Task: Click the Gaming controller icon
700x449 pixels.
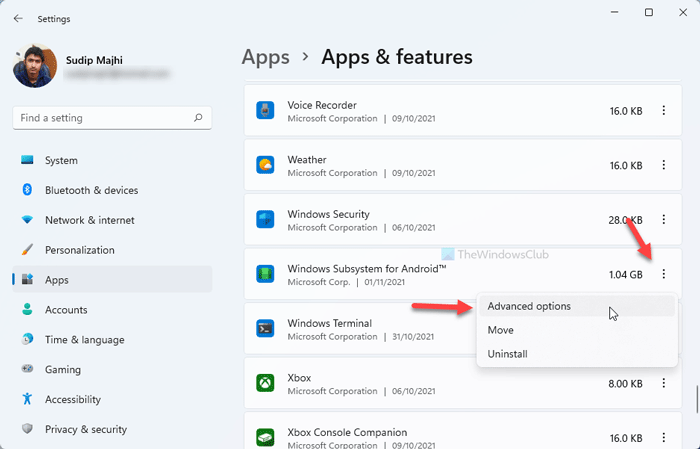Action: [x=27, y=369]
